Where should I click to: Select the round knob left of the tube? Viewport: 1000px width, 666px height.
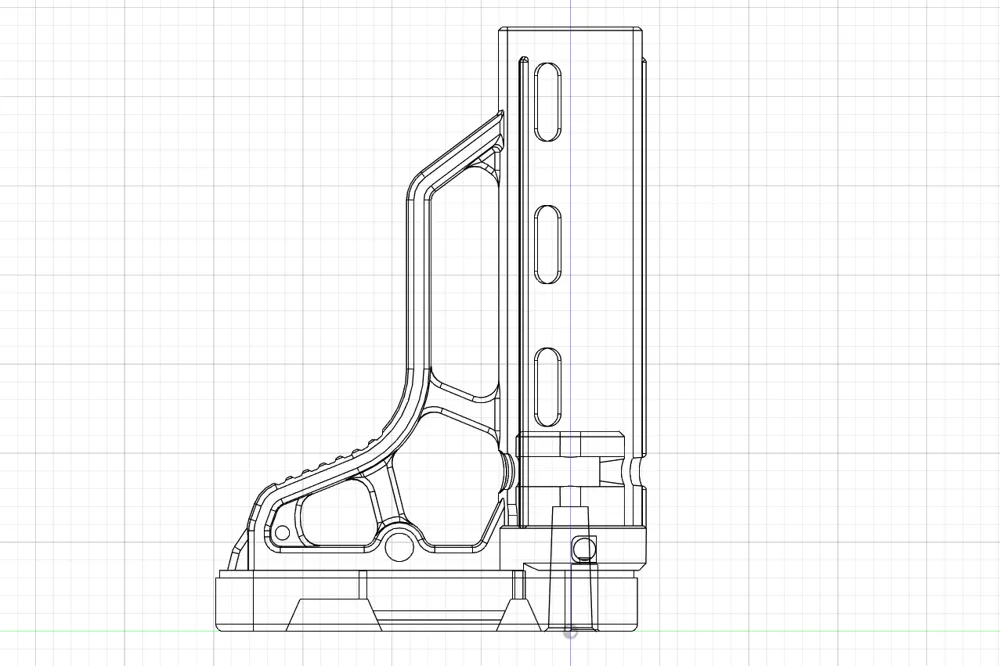pyautogui.click(x=508, y=468)
